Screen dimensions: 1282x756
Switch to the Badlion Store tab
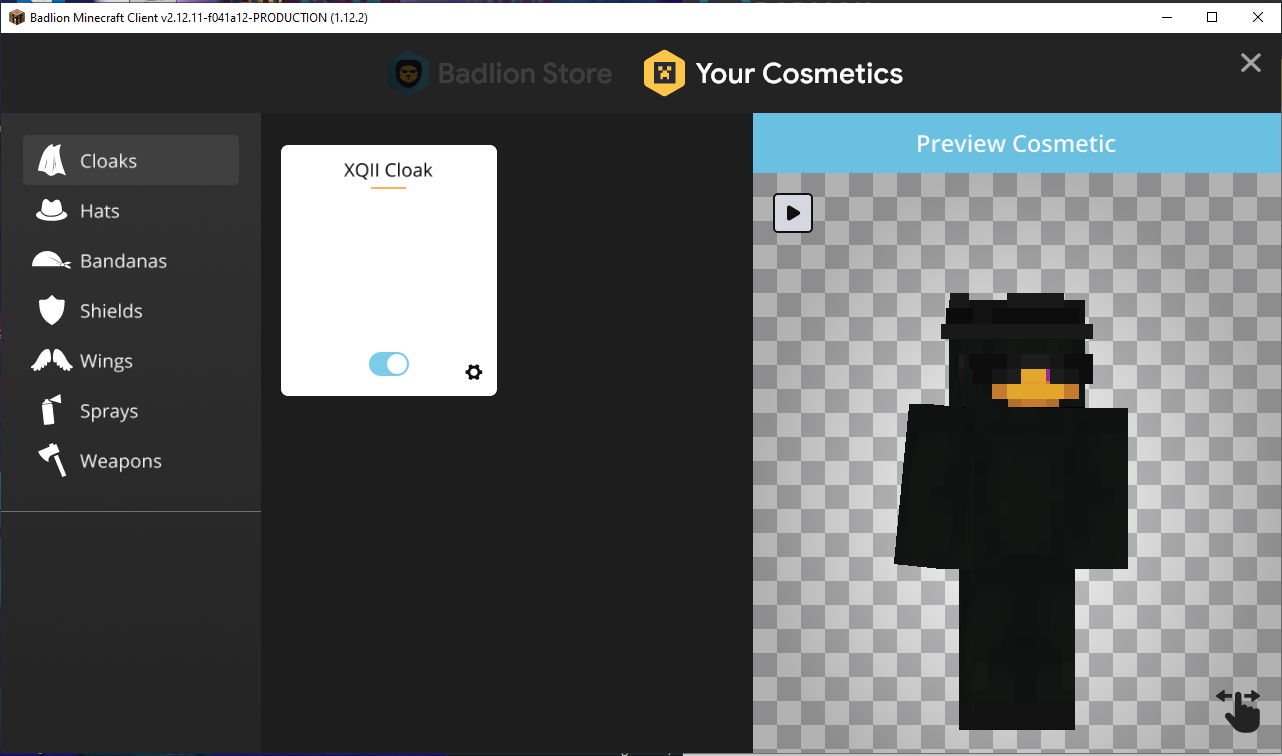(x=500, y=73)
